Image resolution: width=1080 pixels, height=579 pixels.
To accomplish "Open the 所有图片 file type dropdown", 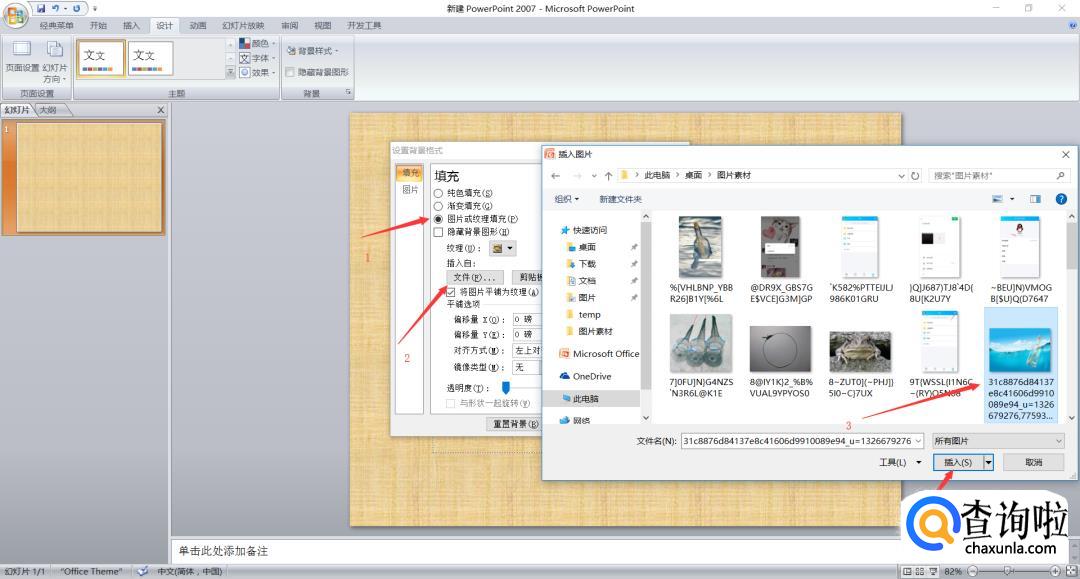I will [997, 441].
